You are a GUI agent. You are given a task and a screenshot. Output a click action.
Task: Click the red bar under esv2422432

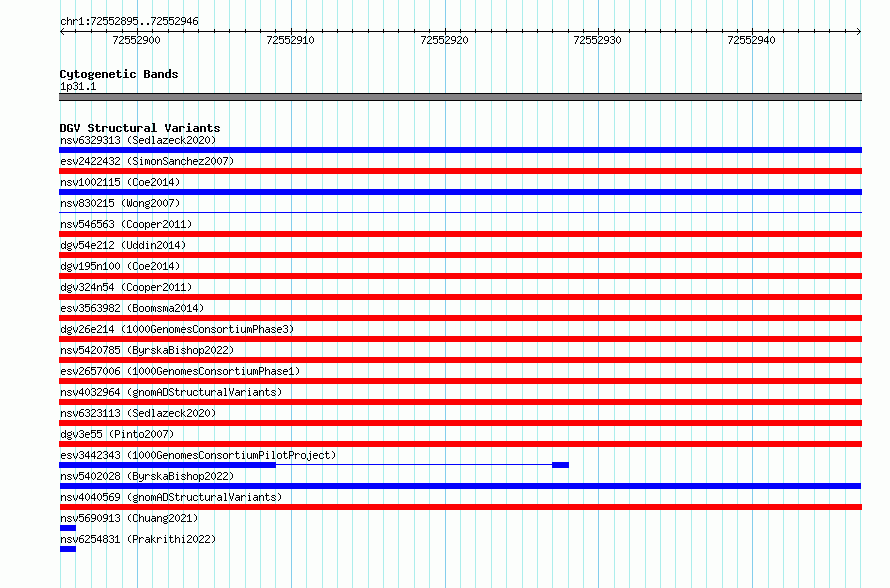pyautogui.click(x=460, y=171)
